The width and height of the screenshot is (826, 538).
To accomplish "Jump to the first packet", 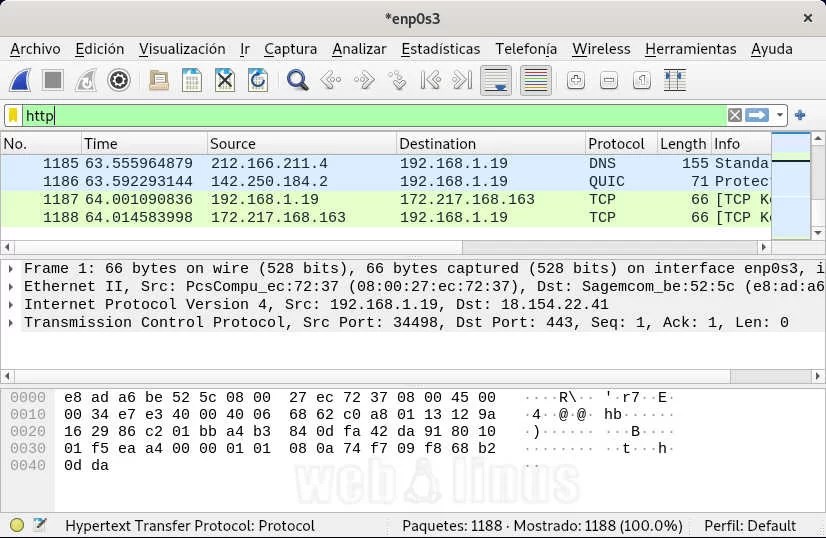I will (430, 81).
